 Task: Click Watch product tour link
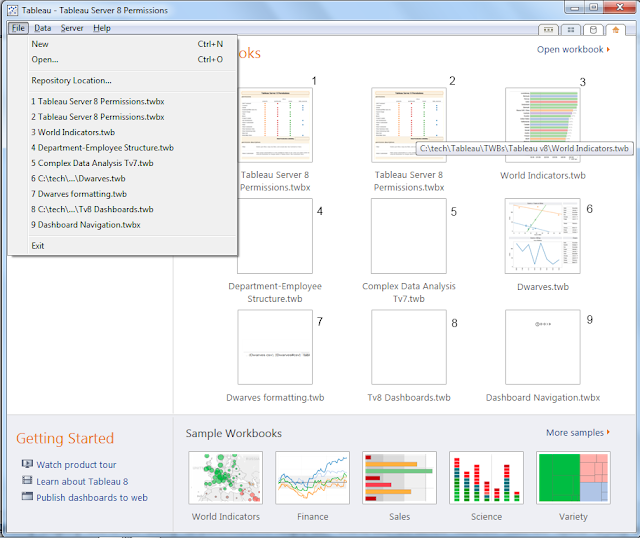click(76, 465)
